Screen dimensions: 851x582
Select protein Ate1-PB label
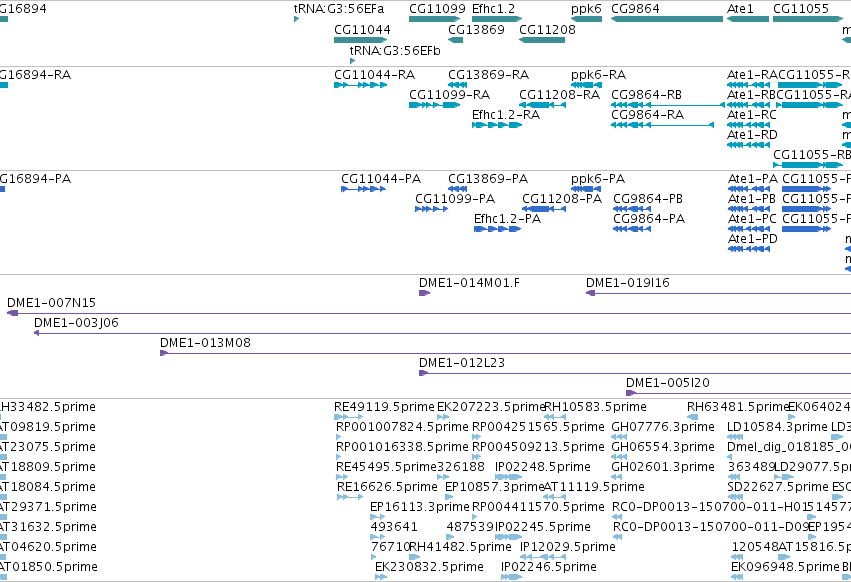tap(752, 199)
